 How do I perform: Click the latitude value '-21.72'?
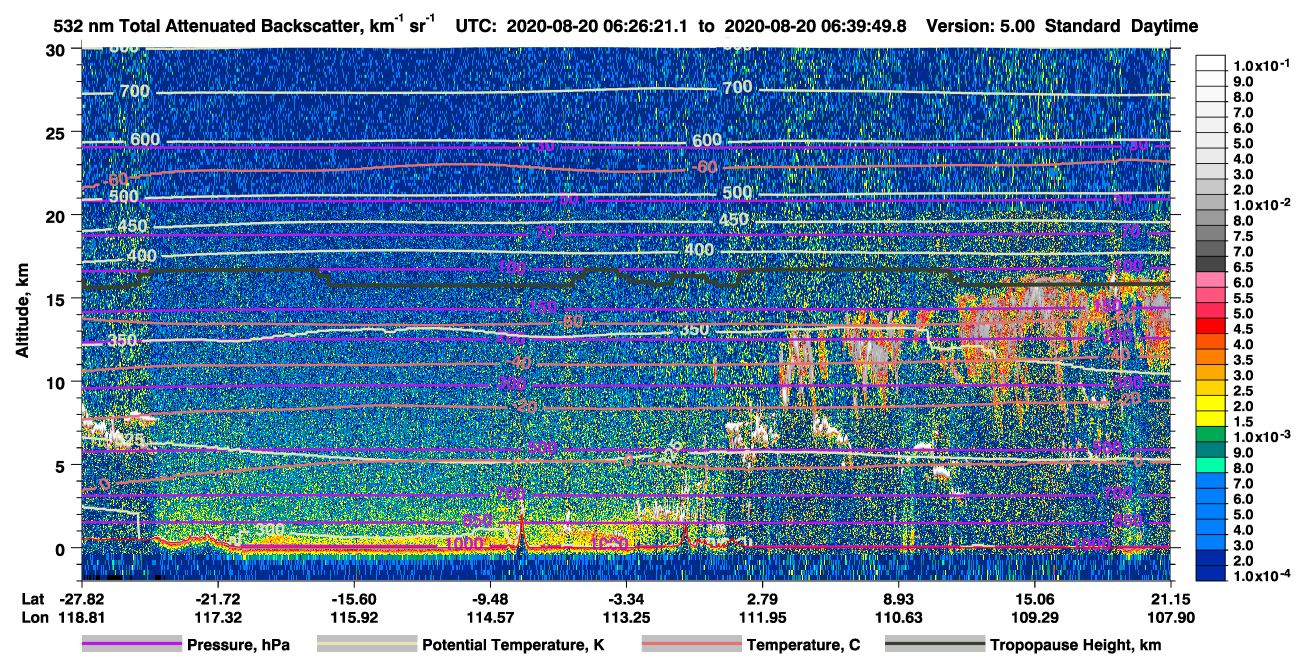coord(217,598)
